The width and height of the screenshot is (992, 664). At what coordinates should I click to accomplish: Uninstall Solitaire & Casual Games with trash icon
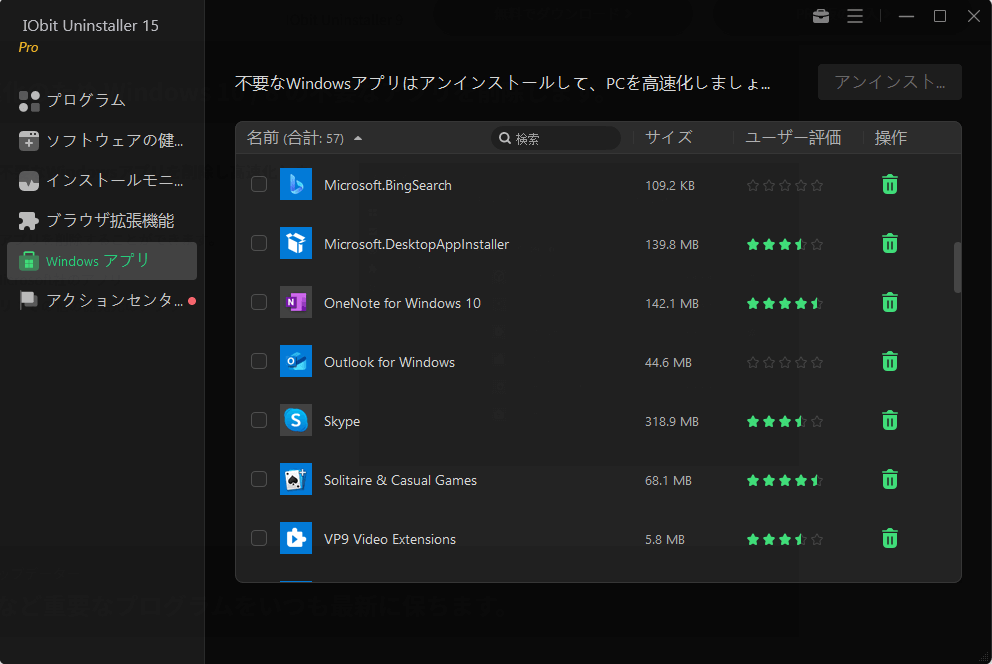click(890, 479)
